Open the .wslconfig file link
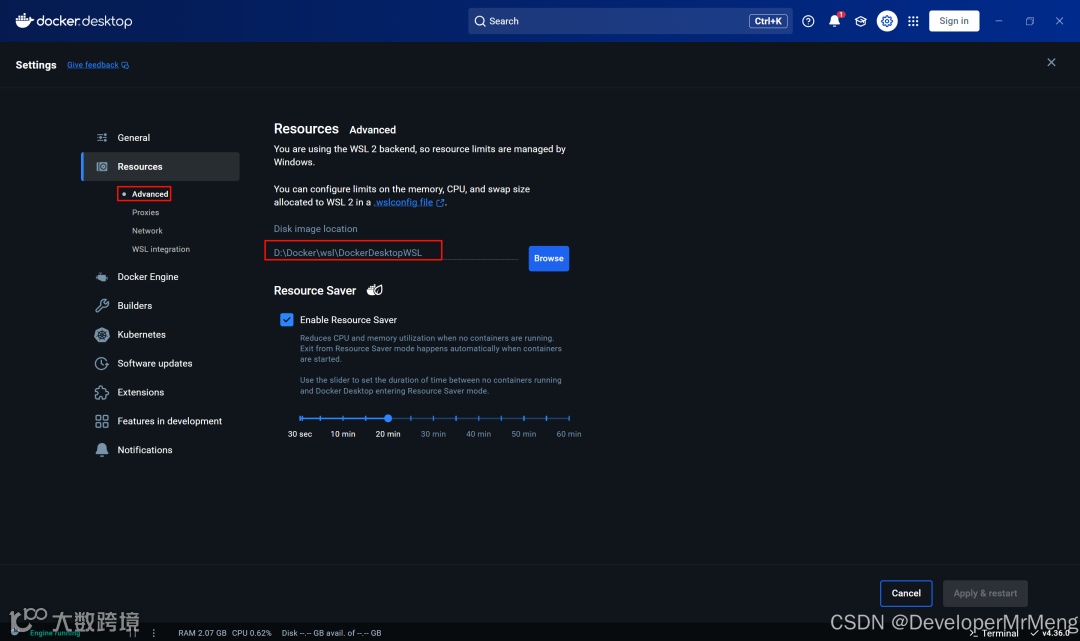 pos(404,202)
